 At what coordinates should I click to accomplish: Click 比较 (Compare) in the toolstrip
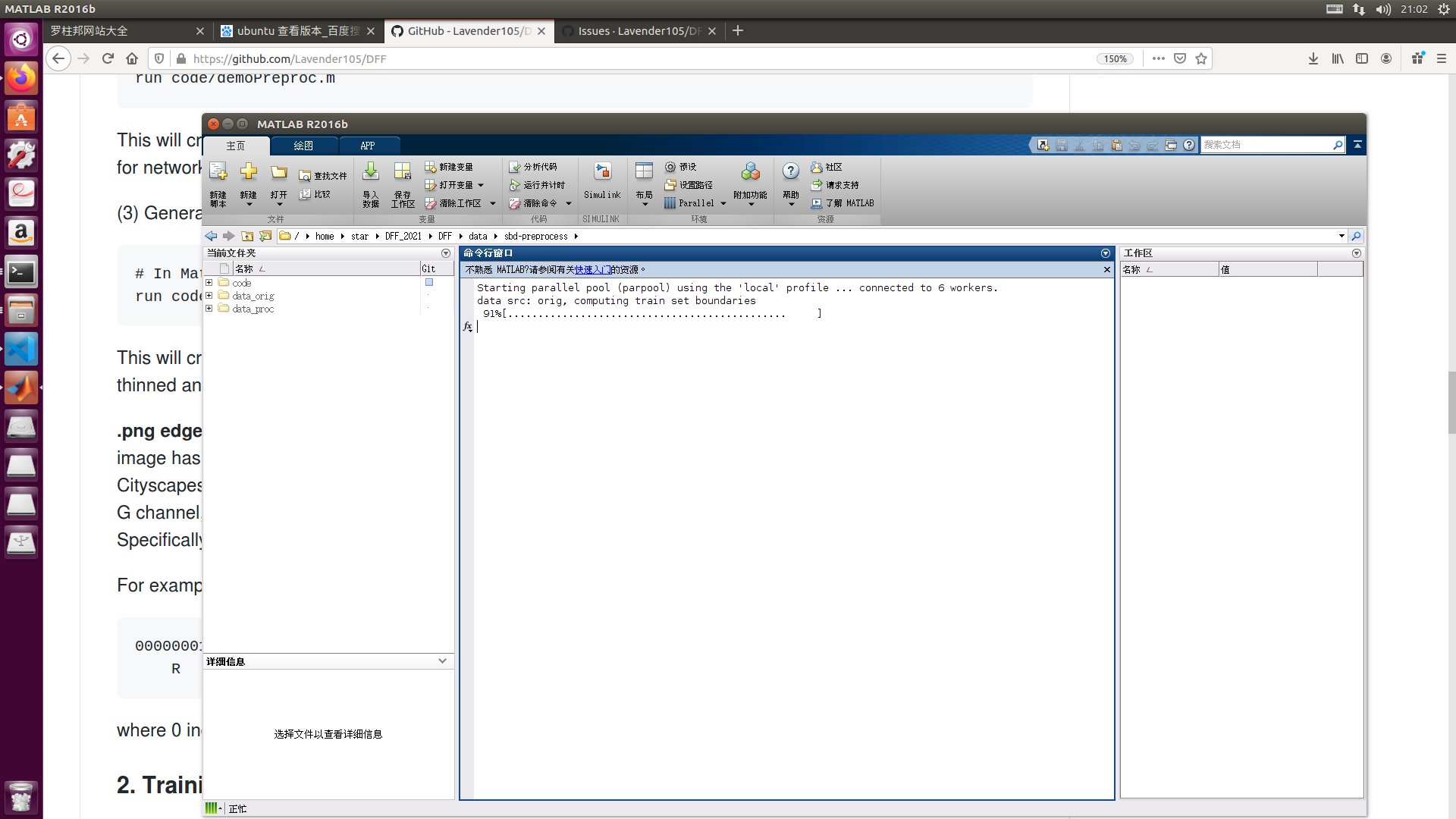coord(315,195)
